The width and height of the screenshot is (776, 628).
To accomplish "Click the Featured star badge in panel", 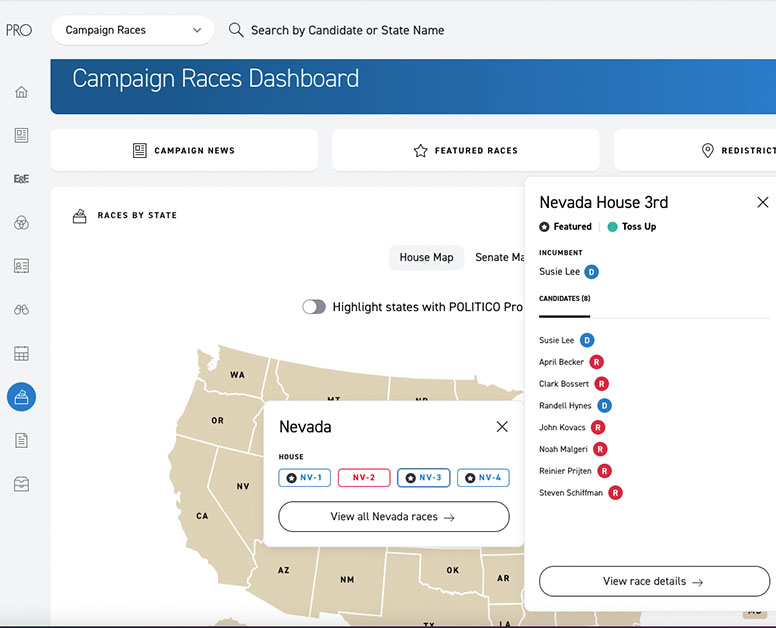I will [x=544, y=227].
